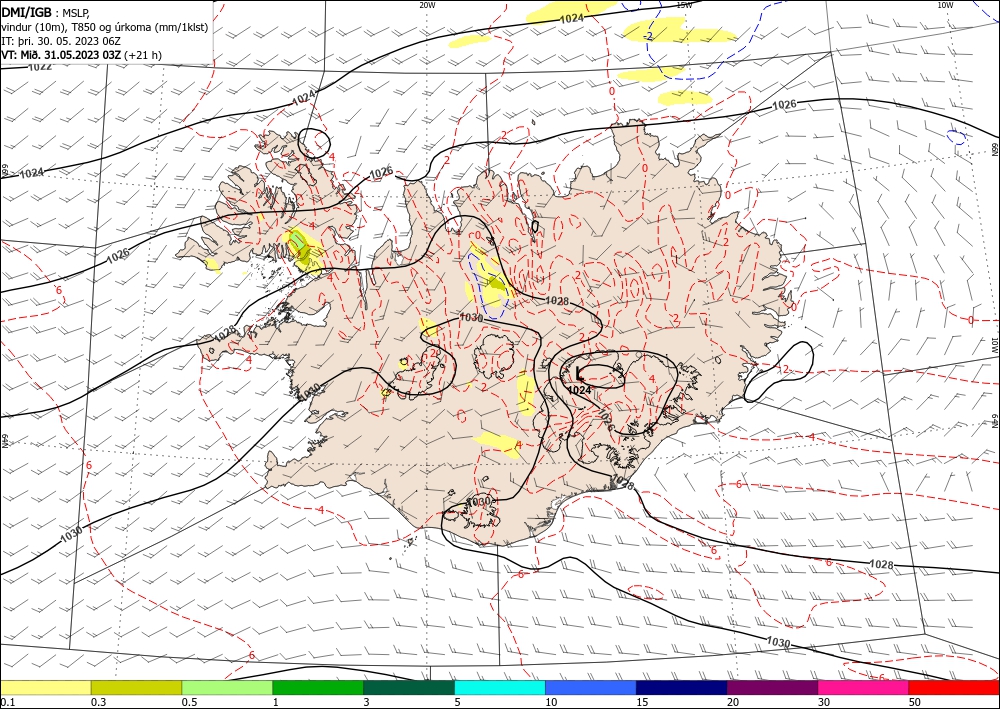Select the dark green 3 mm legend swatch
The width and height of the screenshot is (1000, 709).
click(x=409, y=687)
